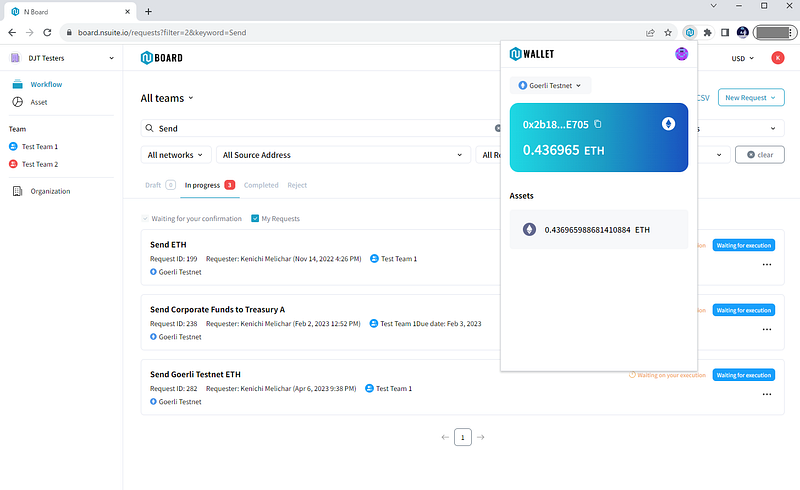The height and width of the screenshot is (490, 800).
Task: Copy the wallet address 0x2b18...E705
Action: (598, 124)
